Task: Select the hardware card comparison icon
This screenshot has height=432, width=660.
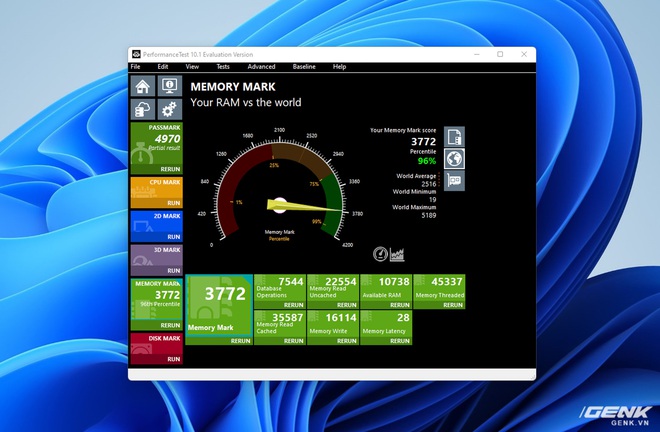Action: pos(454,181)
